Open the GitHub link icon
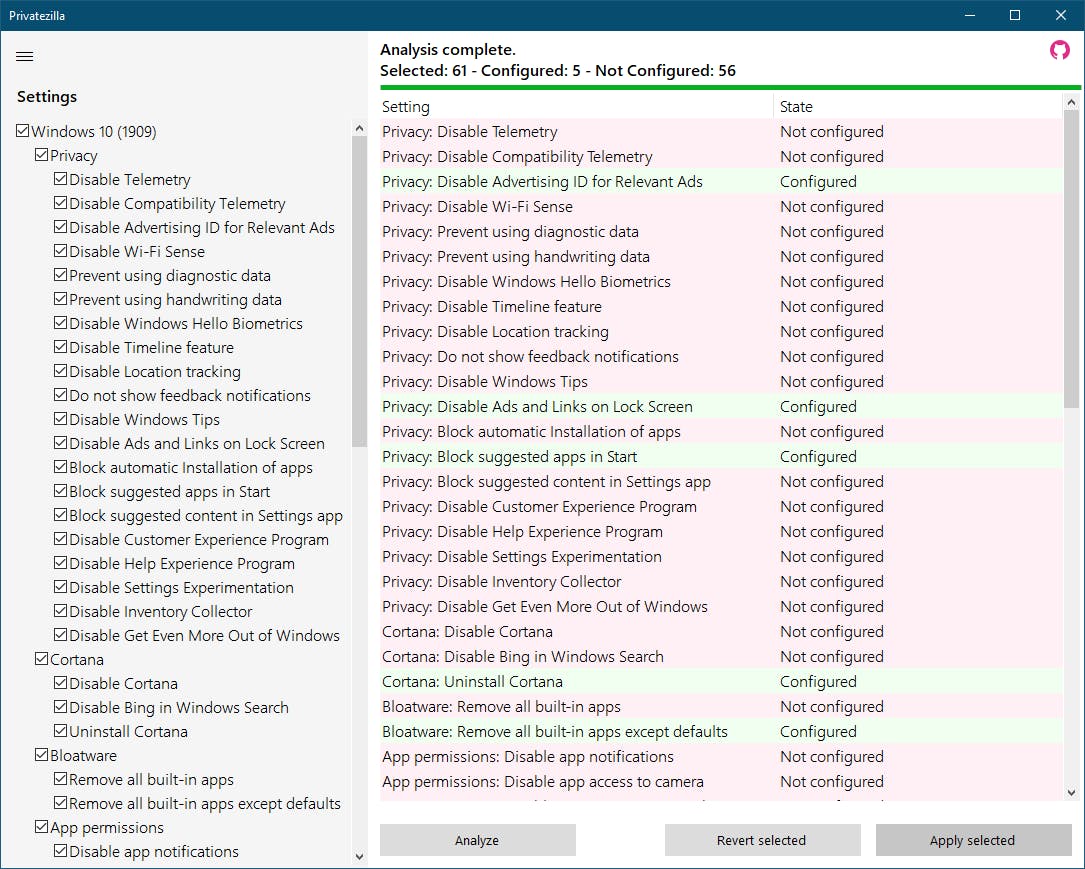 tap(1059, 50)
